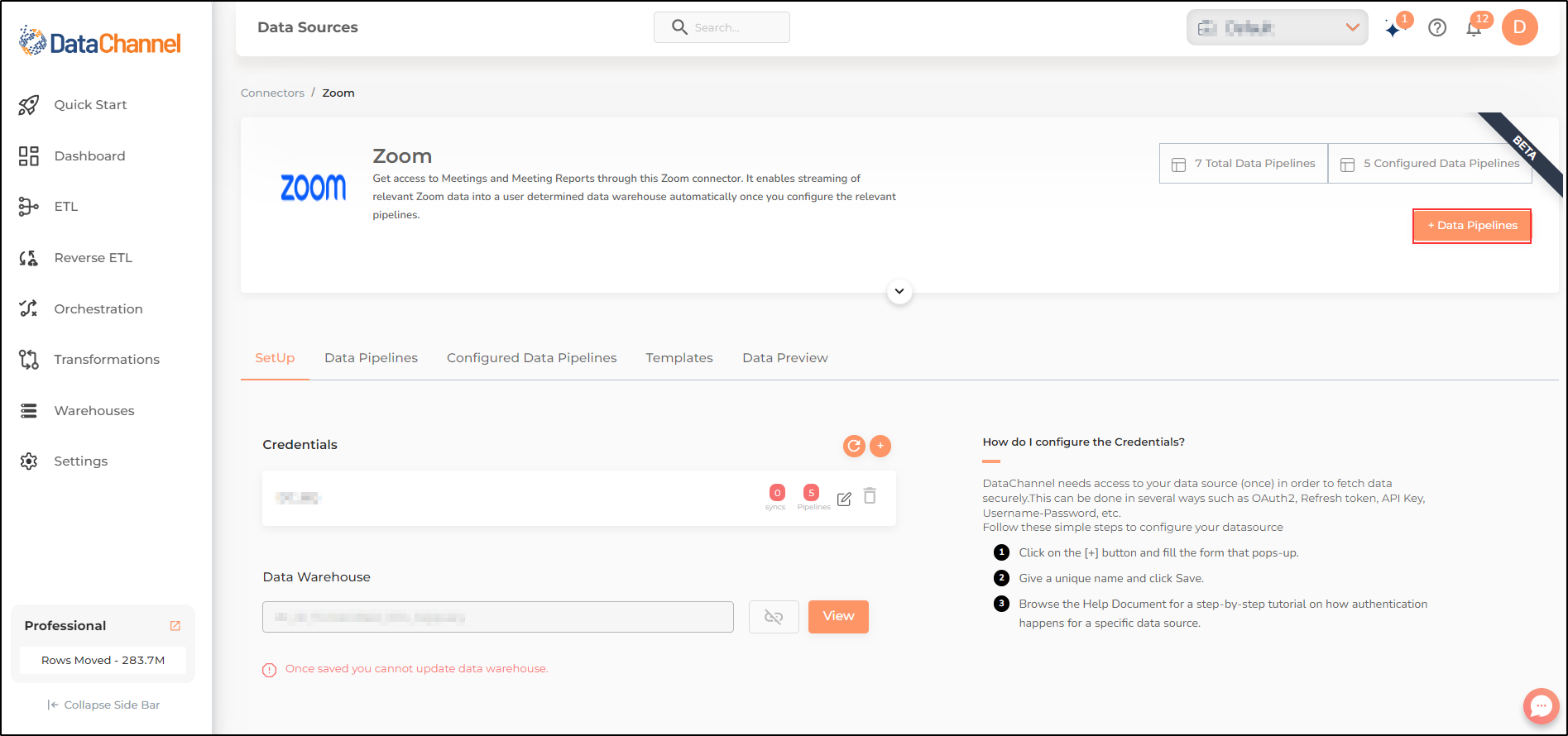Click the Search input field
This screenshot has height=736, width=1568.
722,27
